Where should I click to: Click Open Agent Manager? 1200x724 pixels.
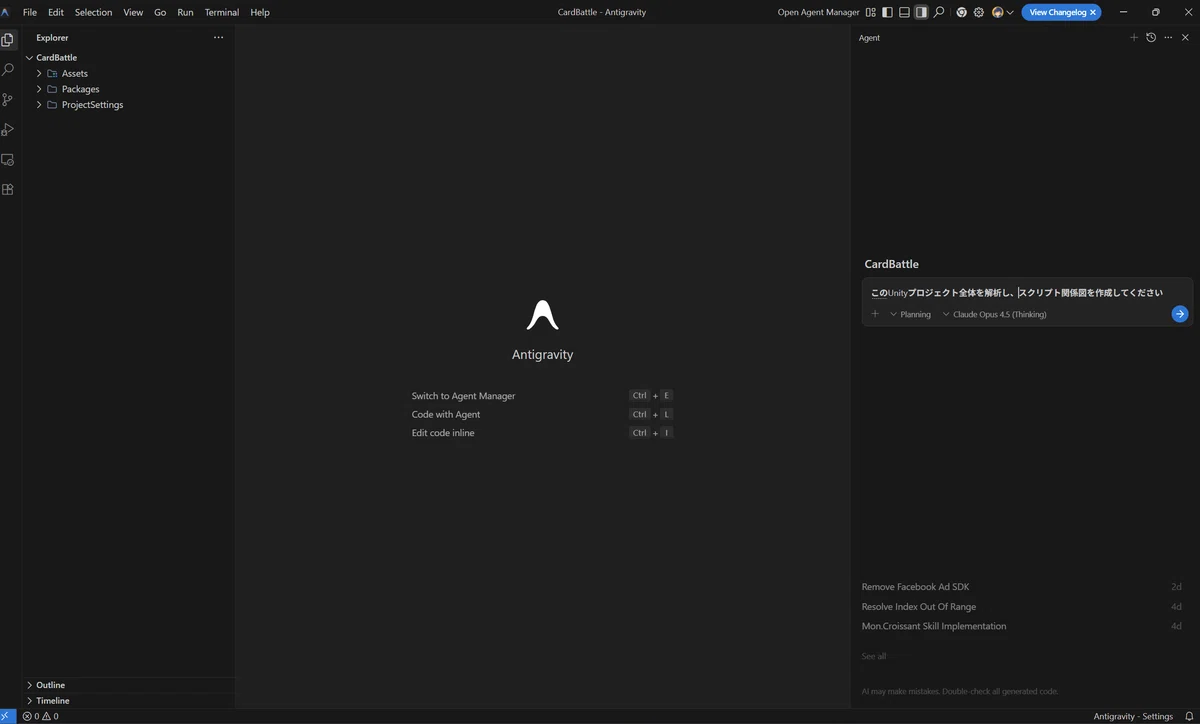click(x=819, y=12)
